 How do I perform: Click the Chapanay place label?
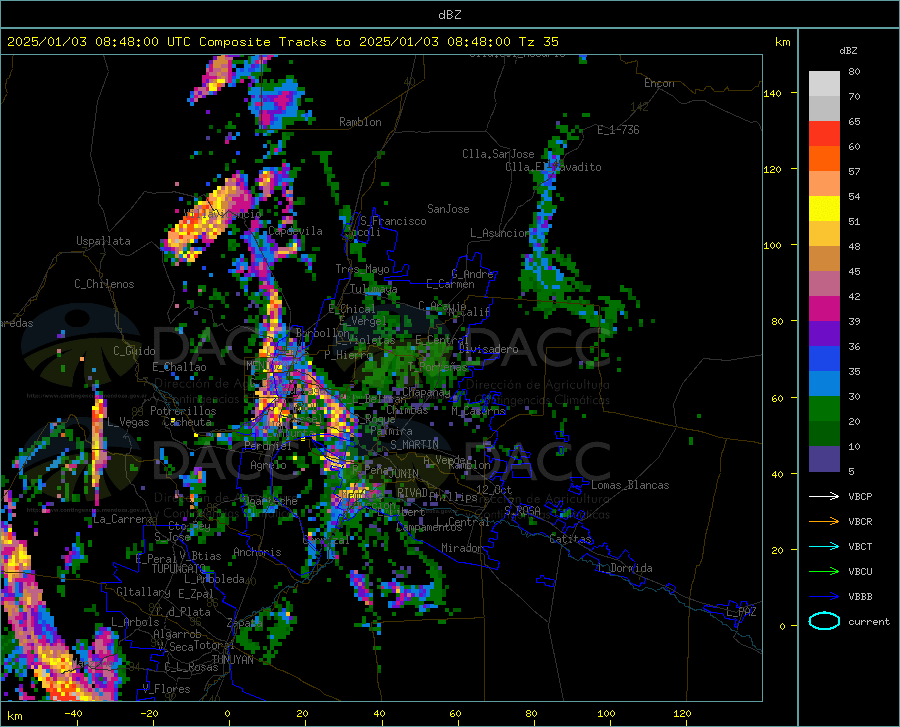pos(426,392)
